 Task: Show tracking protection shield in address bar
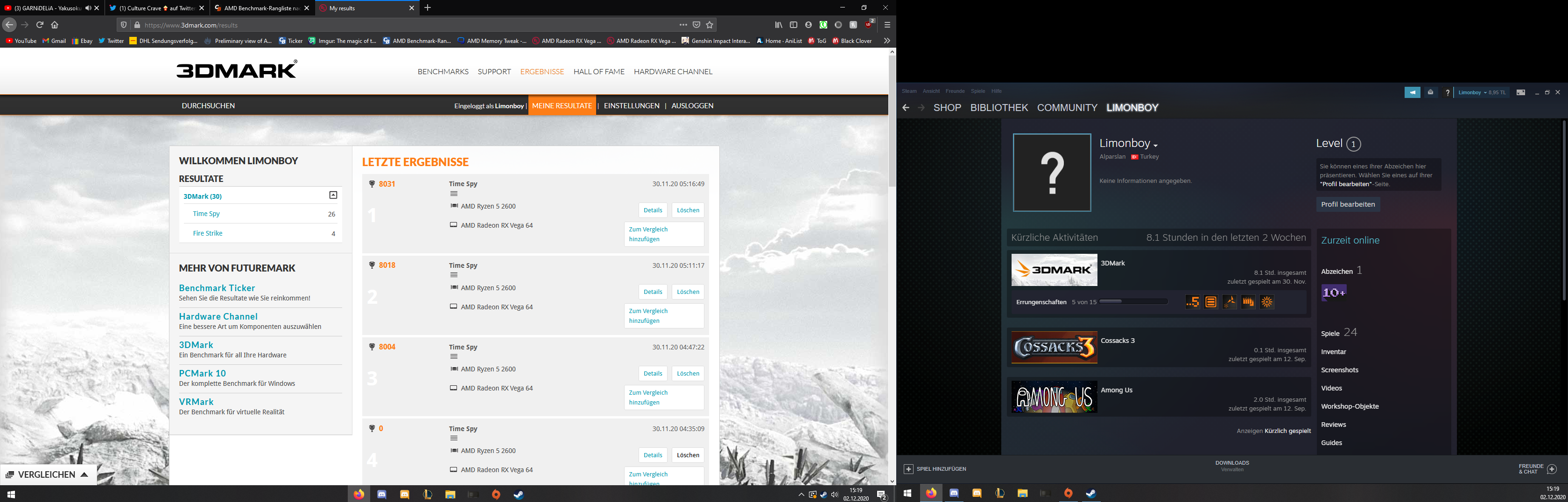(x=124, y=25)
